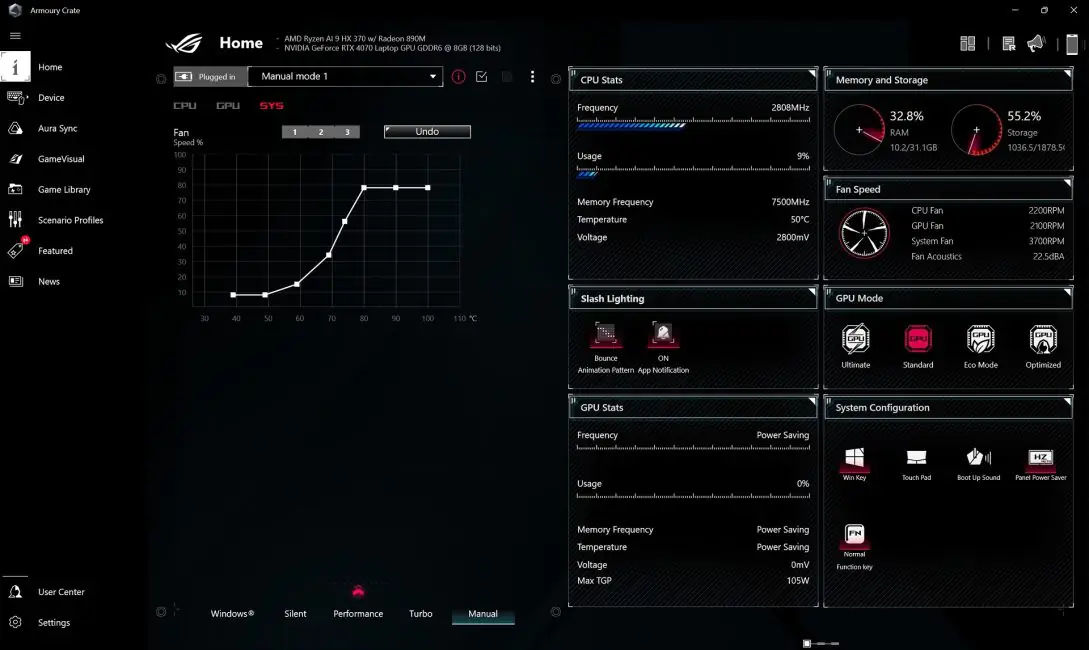Click the greyed-out save icon beside the checkmark
1089x650 pixels.
(x=507, y=76)
